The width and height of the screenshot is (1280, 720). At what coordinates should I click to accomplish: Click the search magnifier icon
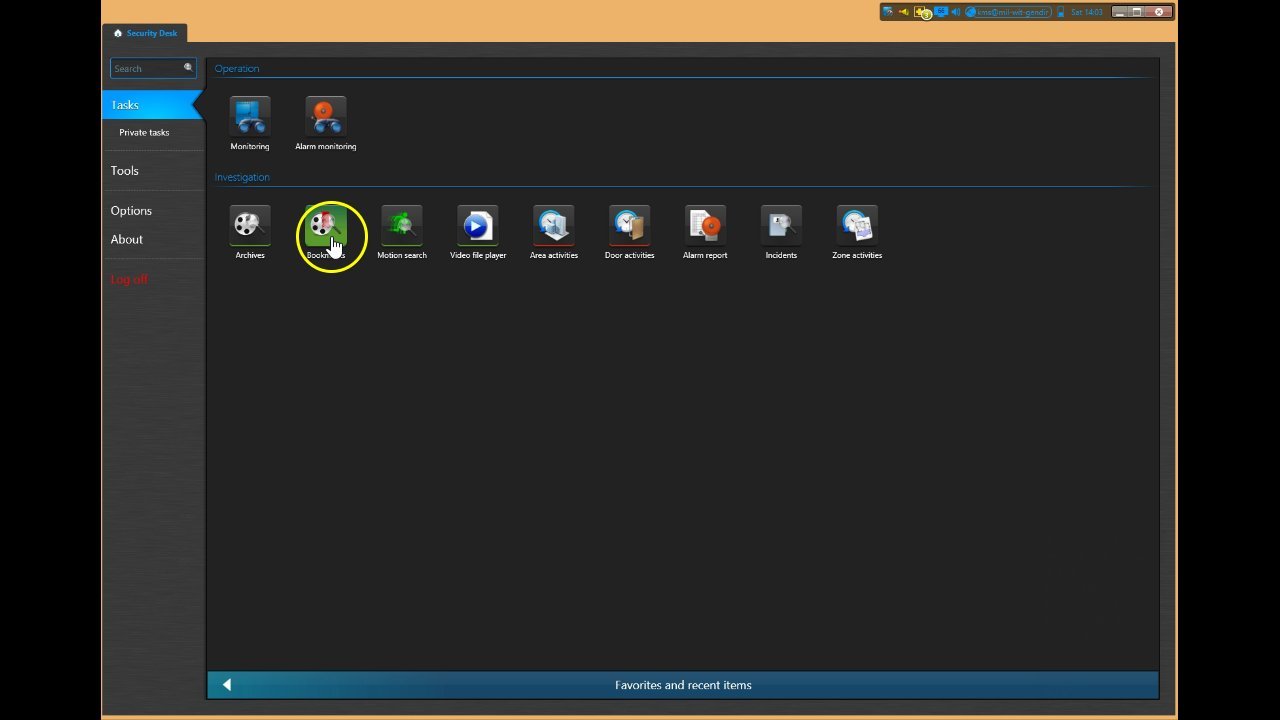click(x=187, y=68)
